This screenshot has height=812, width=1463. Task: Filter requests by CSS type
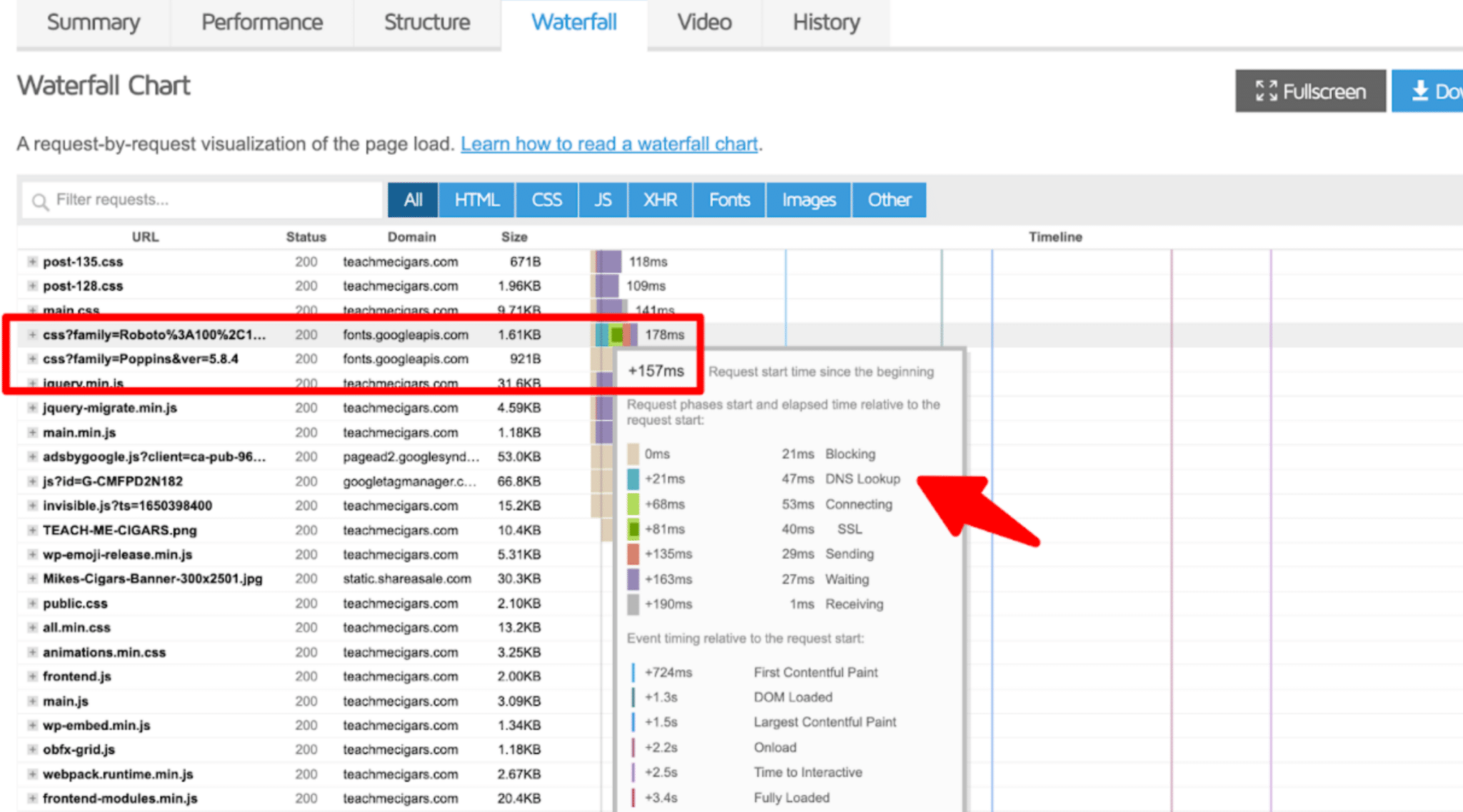546,200
